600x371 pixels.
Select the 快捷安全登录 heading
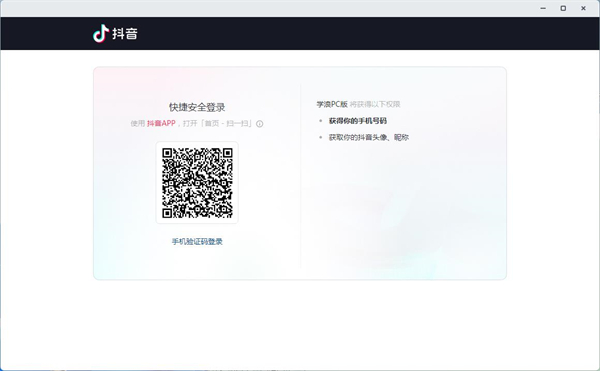[197, 107]
